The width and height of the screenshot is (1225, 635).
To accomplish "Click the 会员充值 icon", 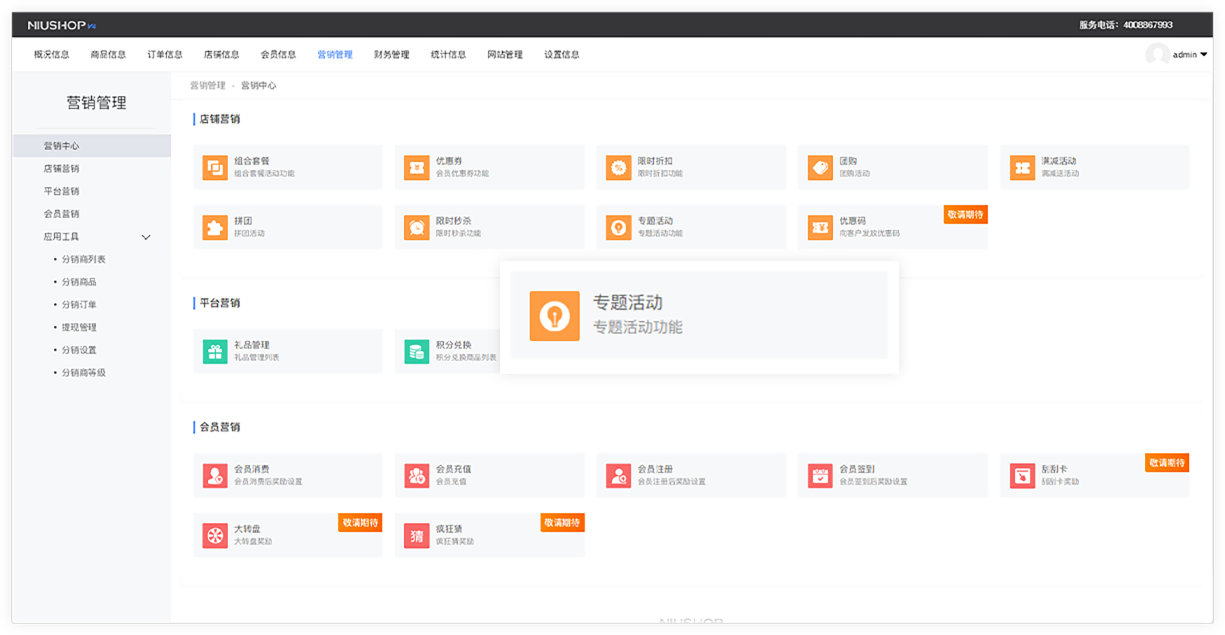I will (x=417, y=476).
